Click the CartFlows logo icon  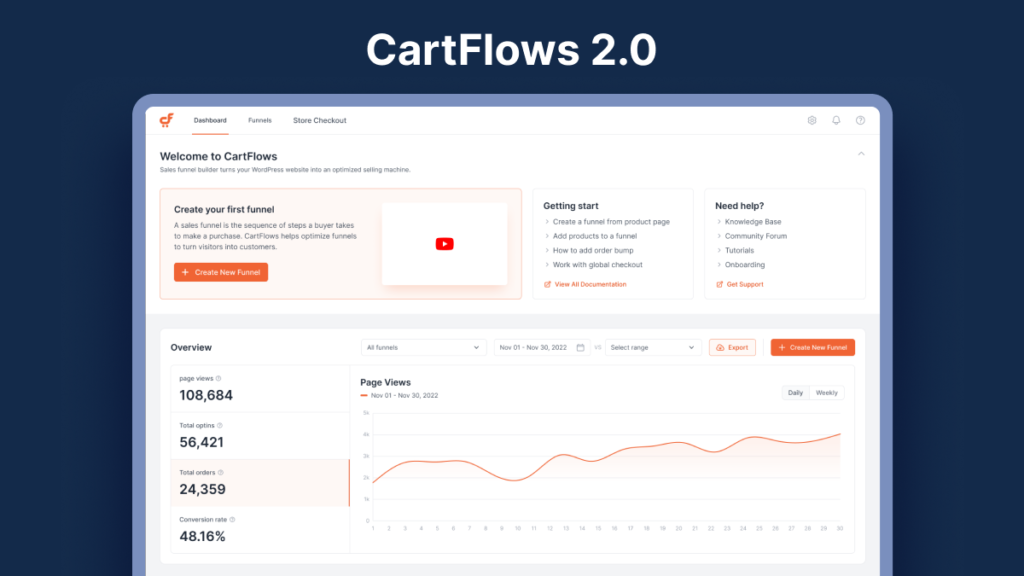167,120
